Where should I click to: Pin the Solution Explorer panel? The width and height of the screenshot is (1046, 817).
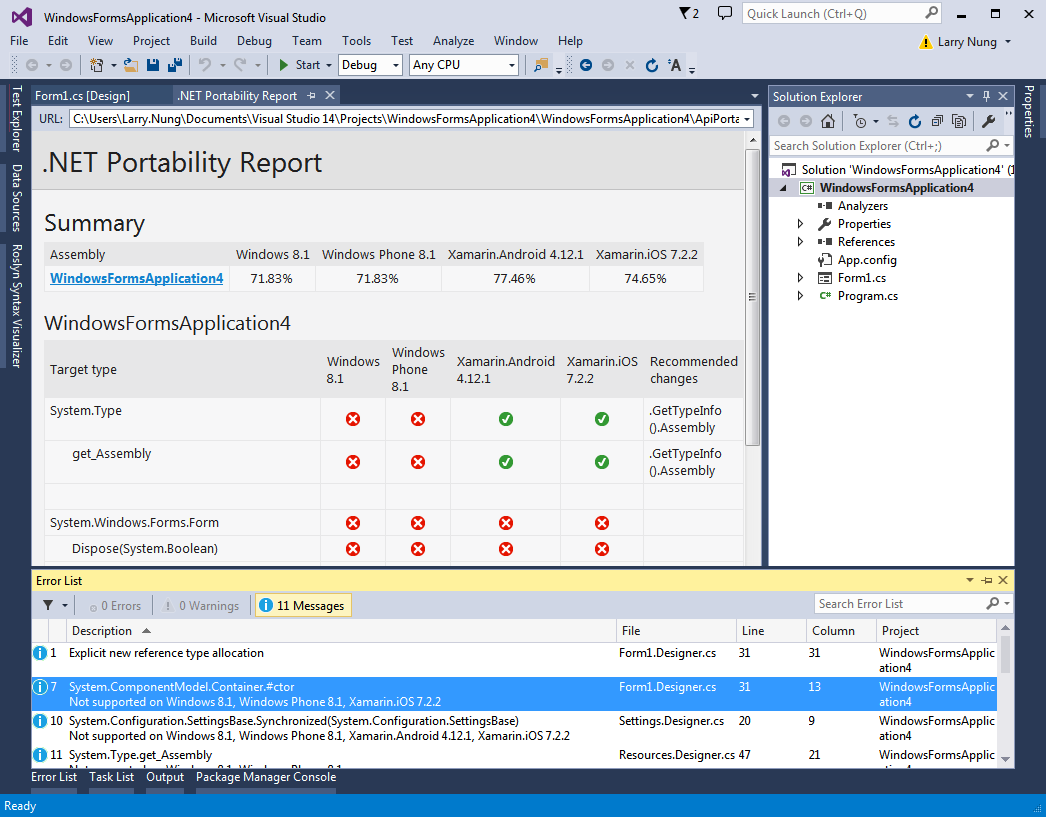(x=987, y=97)
